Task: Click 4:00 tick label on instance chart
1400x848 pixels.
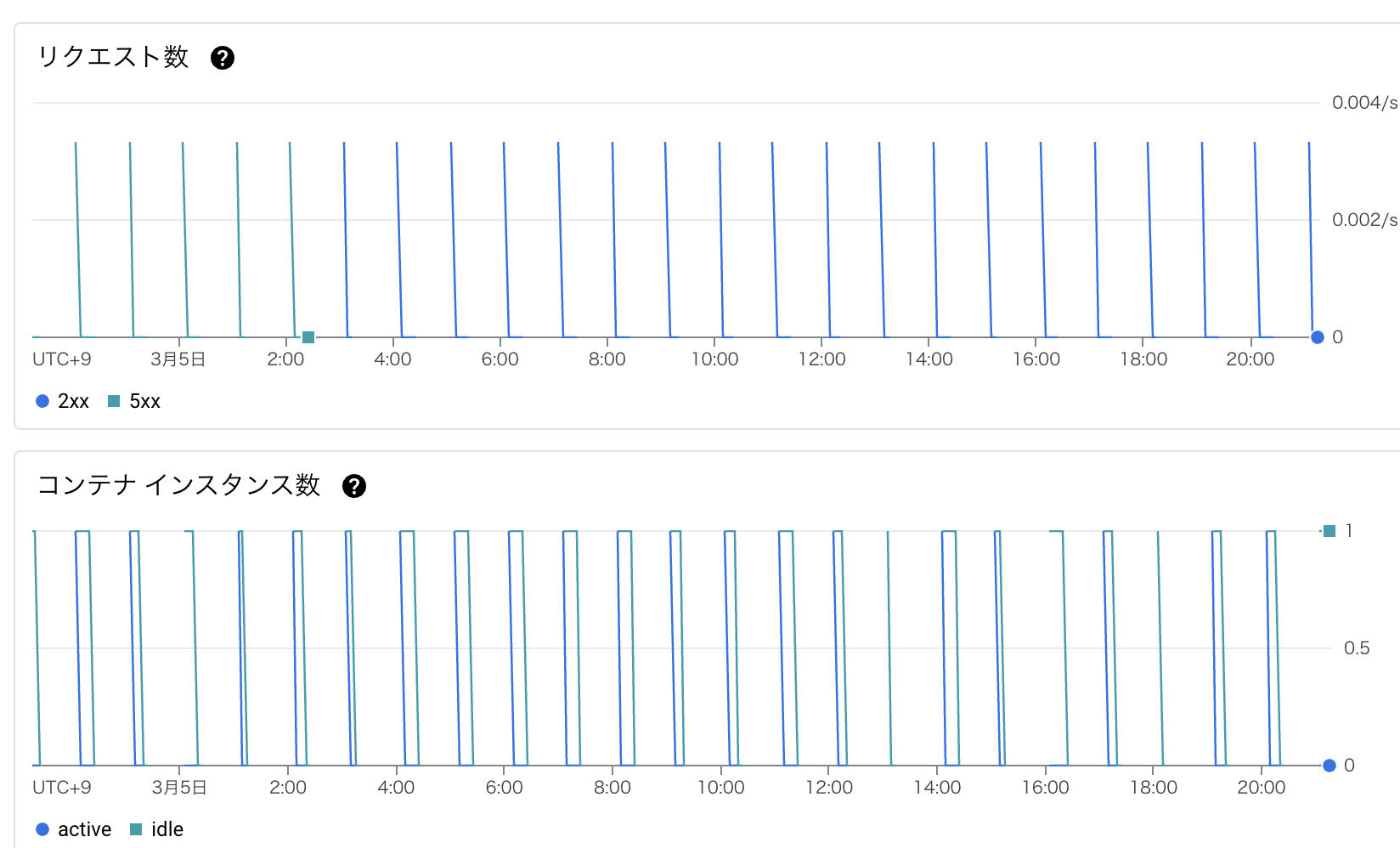Action: click(396, 788)
